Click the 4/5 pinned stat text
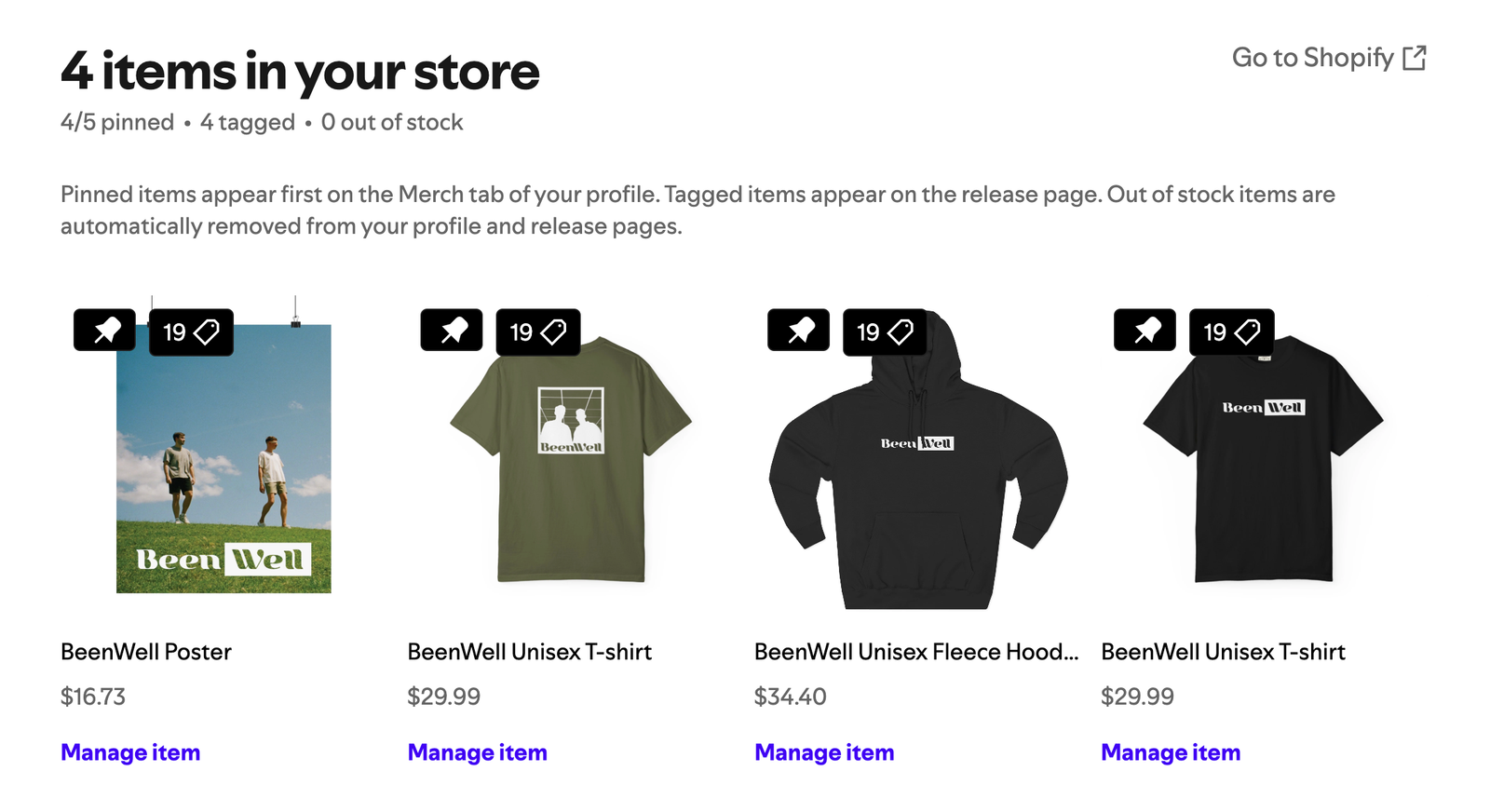This screenshot has width=1490, height=812. point(115,122)
